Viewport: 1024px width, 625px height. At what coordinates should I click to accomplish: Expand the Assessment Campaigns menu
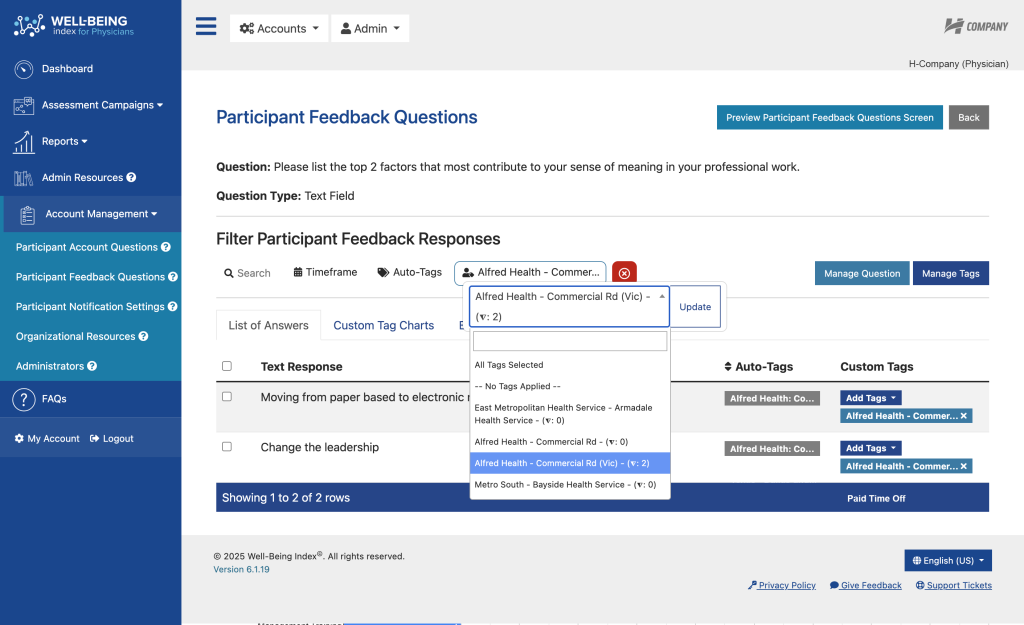point(102,104)
